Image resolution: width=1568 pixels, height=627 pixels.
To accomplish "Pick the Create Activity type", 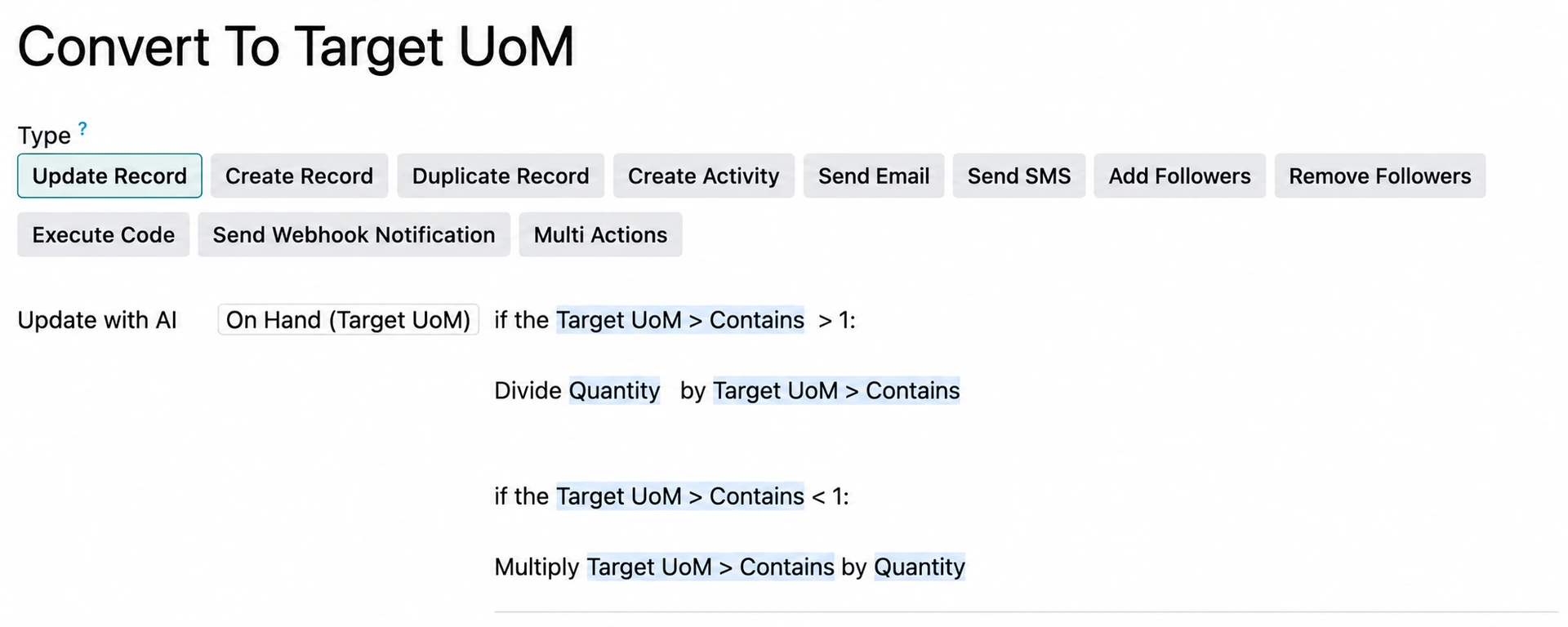I will [704, 176].
